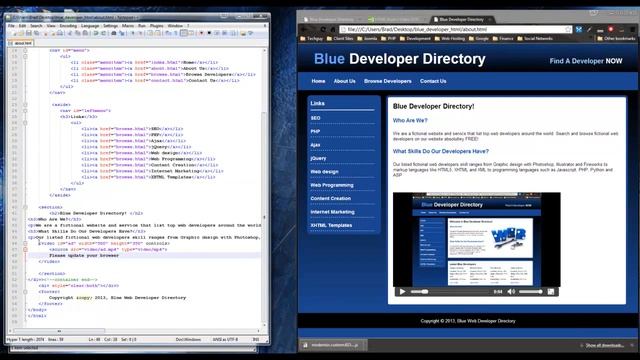Open the Plugins menu in Notepad++

coord(157,26)
